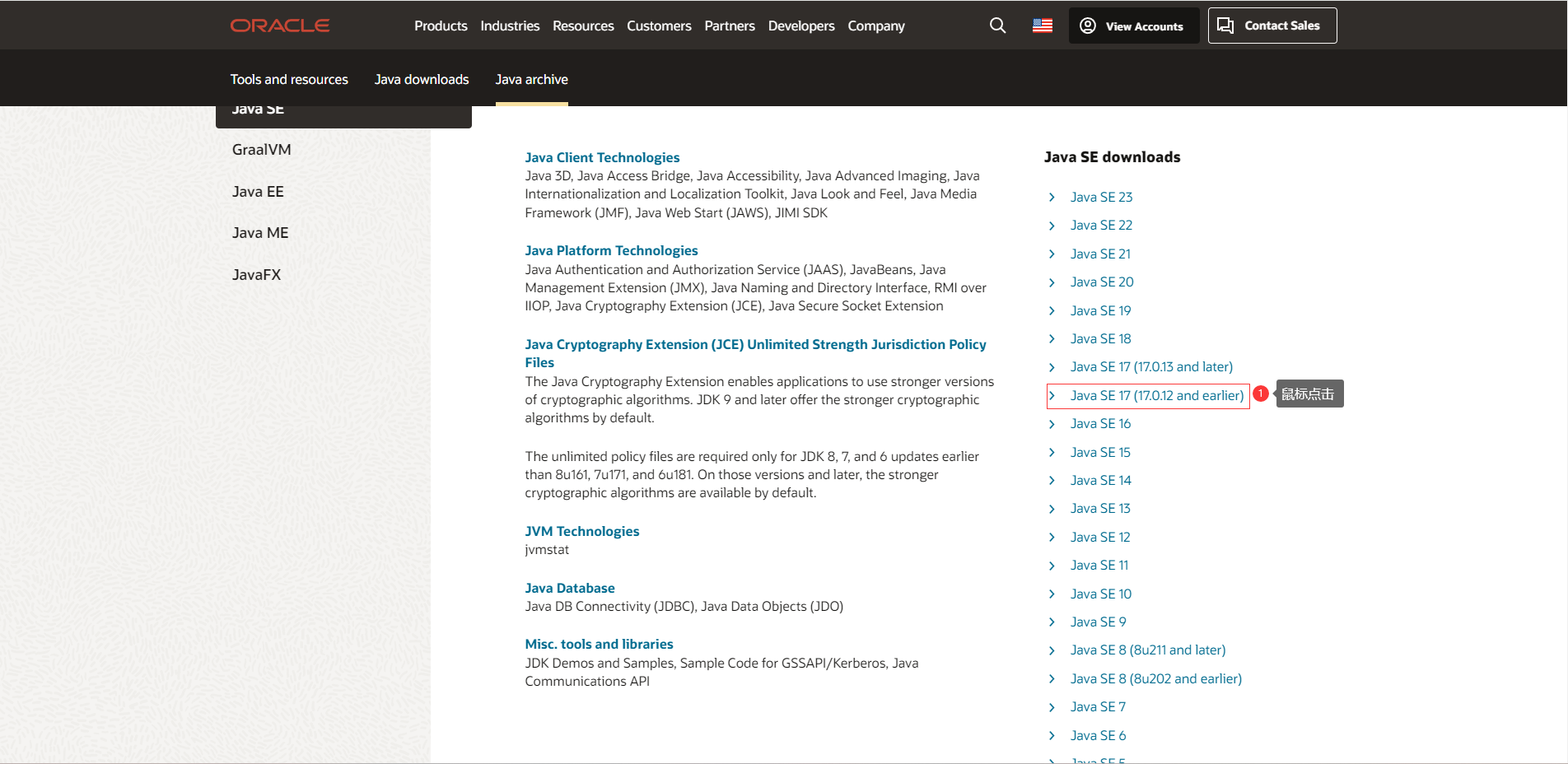
Task: Open Java SE 17 (17.0.12 and earlier) link
Action: [1156, 396]
